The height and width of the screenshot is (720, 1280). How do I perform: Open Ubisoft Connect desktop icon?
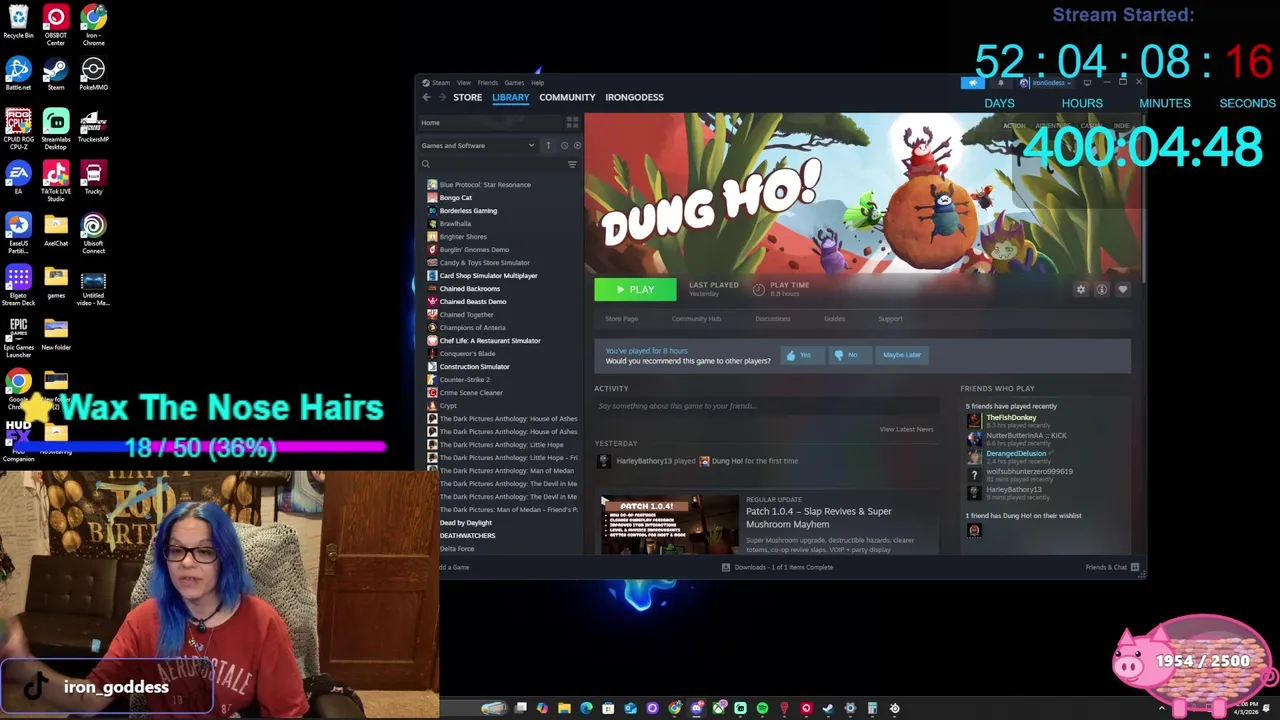pyautogui.click(x=93, y=233)
